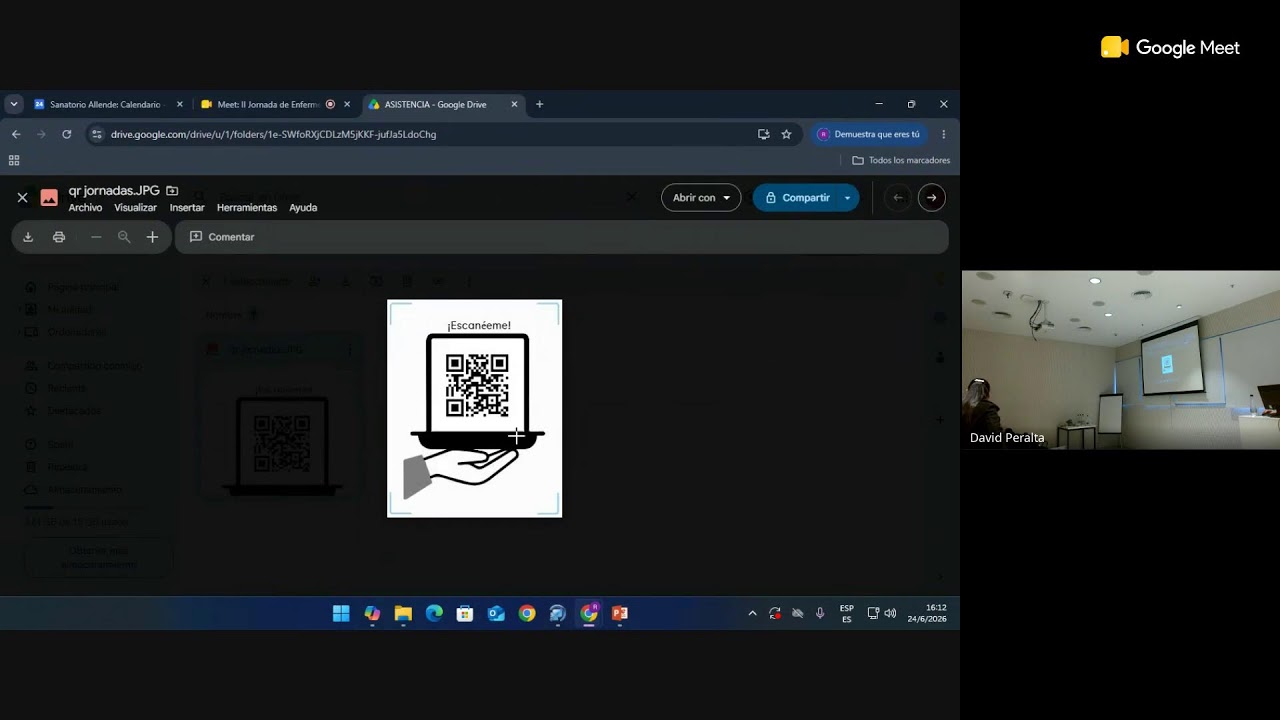This screenshot has width=1280, height=720.
Task: Open the volume control in system tray
Action: (x=890, y=614)
